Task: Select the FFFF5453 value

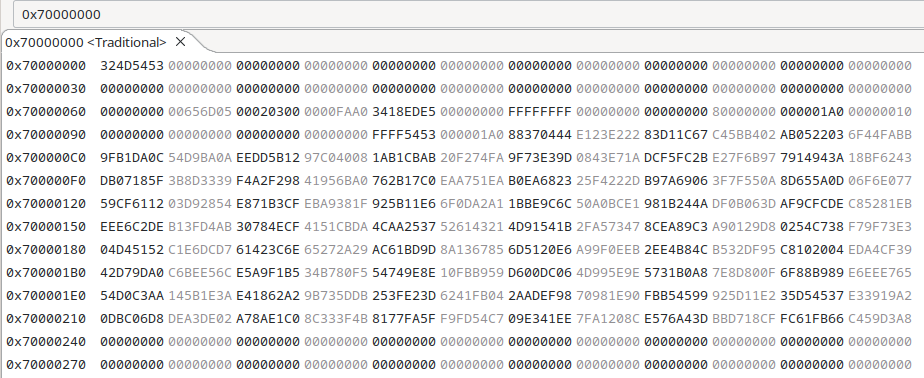Action: (x=404, y=134)
